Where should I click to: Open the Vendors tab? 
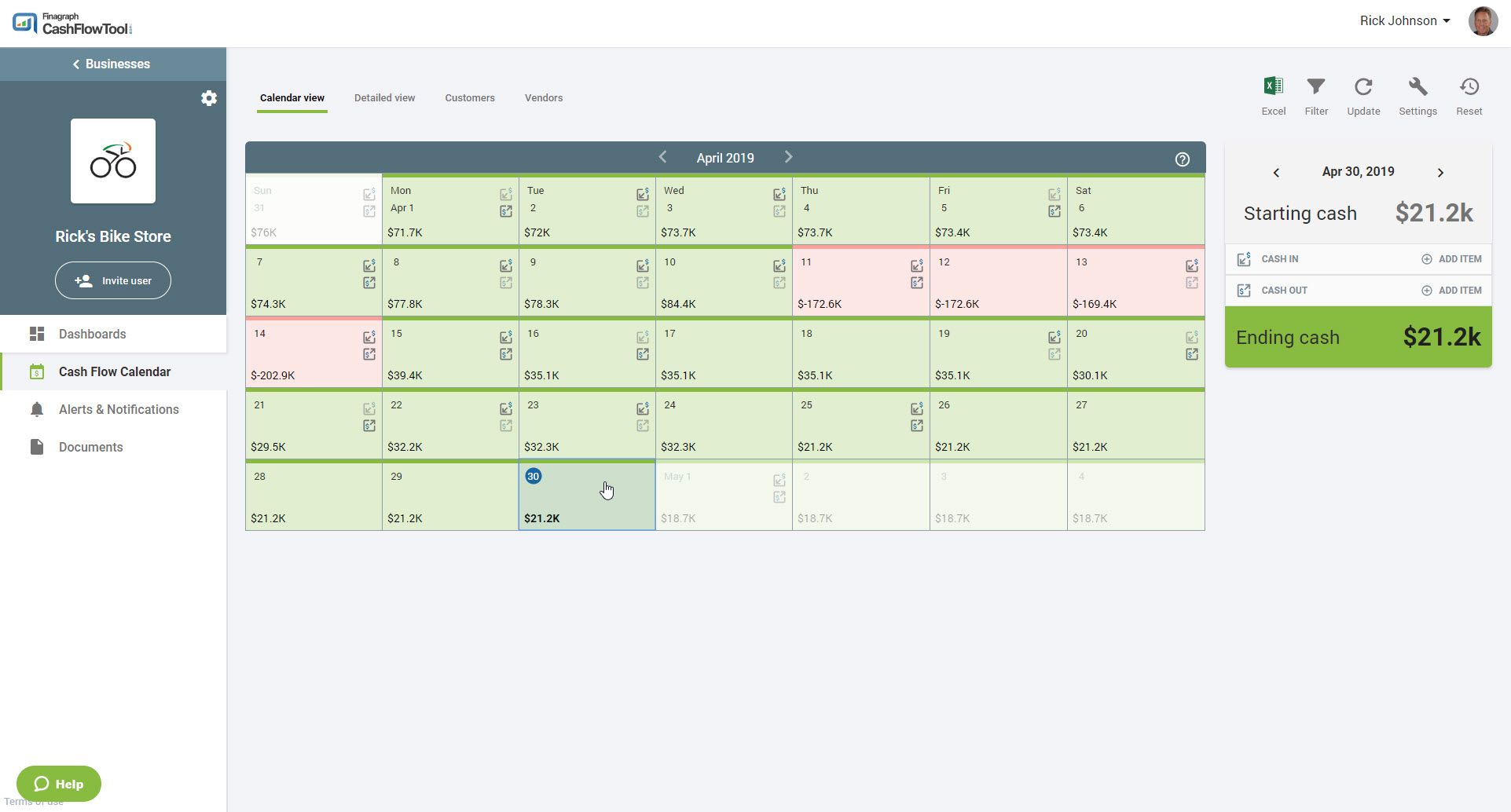pyautogui.click(x=544, y=98)
